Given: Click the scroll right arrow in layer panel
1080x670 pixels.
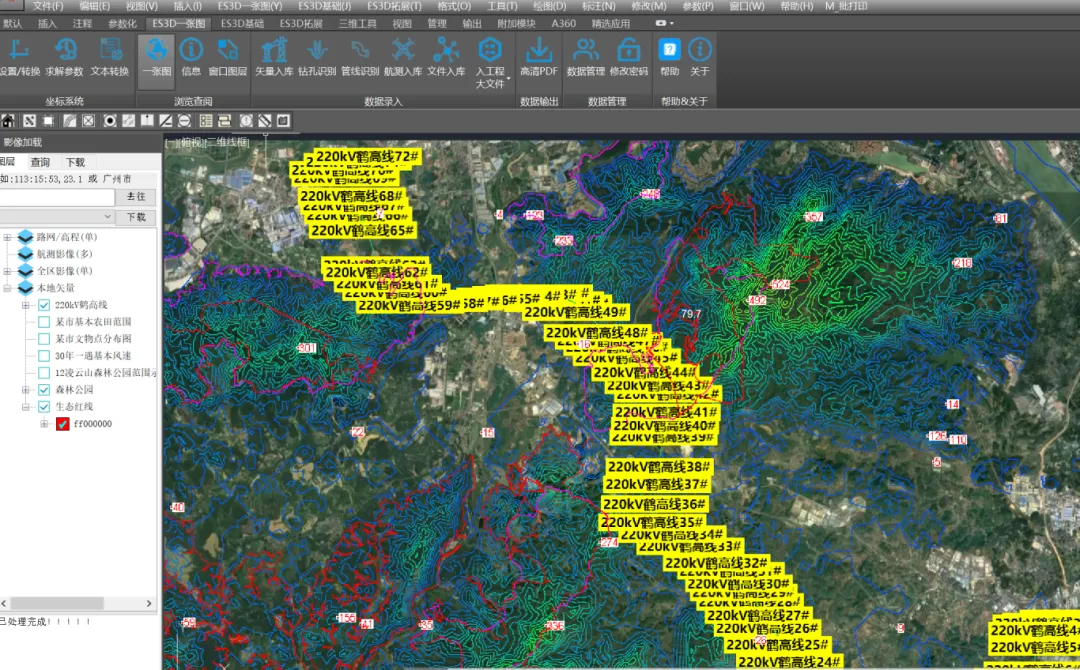Looking at the screenshot, I should tap(149, 603).
